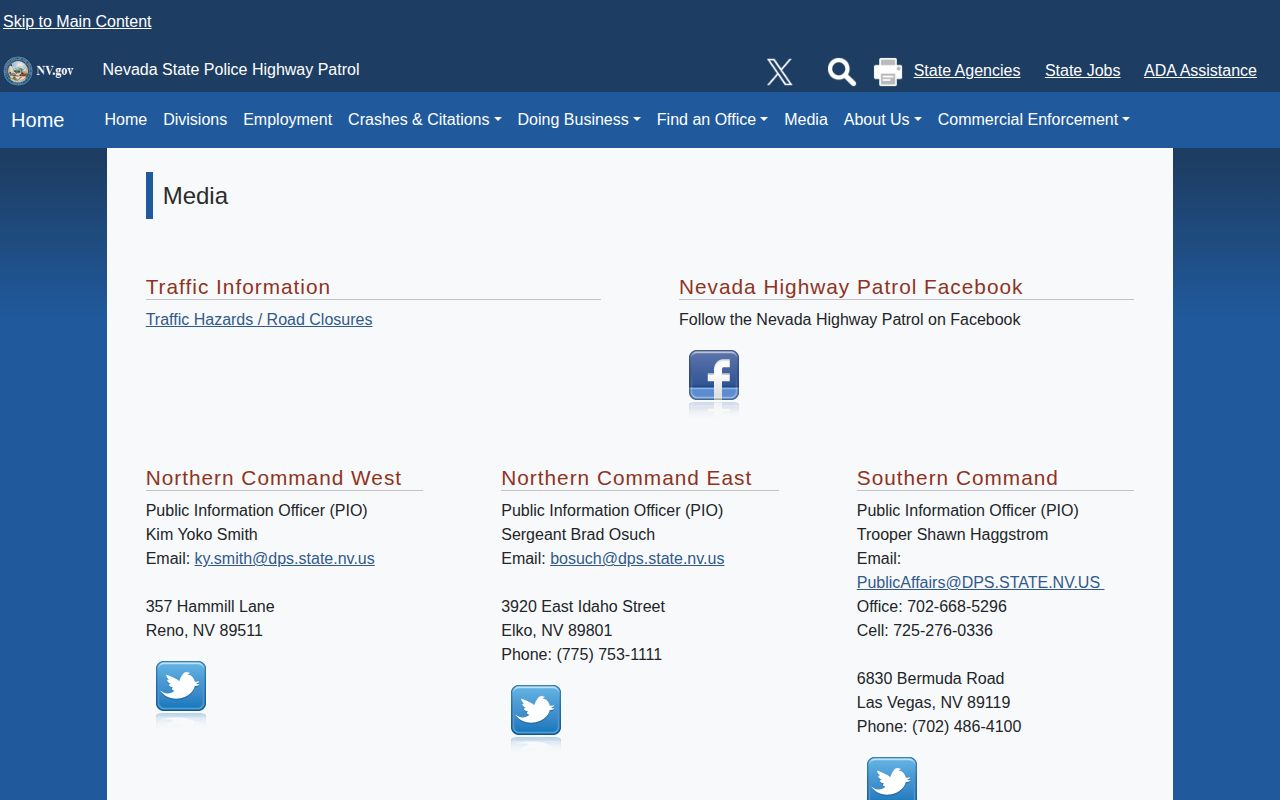Click the Traffic Information heading
Screen dimensions: 1280x800
(x=238, y=287)
